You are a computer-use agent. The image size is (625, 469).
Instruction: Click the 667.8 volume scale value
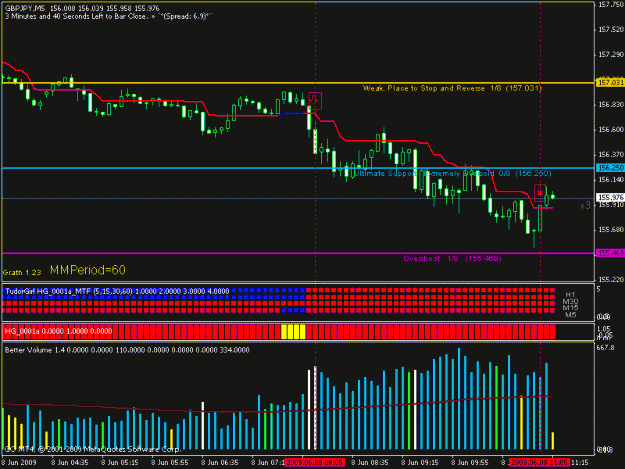coord(606,348)
